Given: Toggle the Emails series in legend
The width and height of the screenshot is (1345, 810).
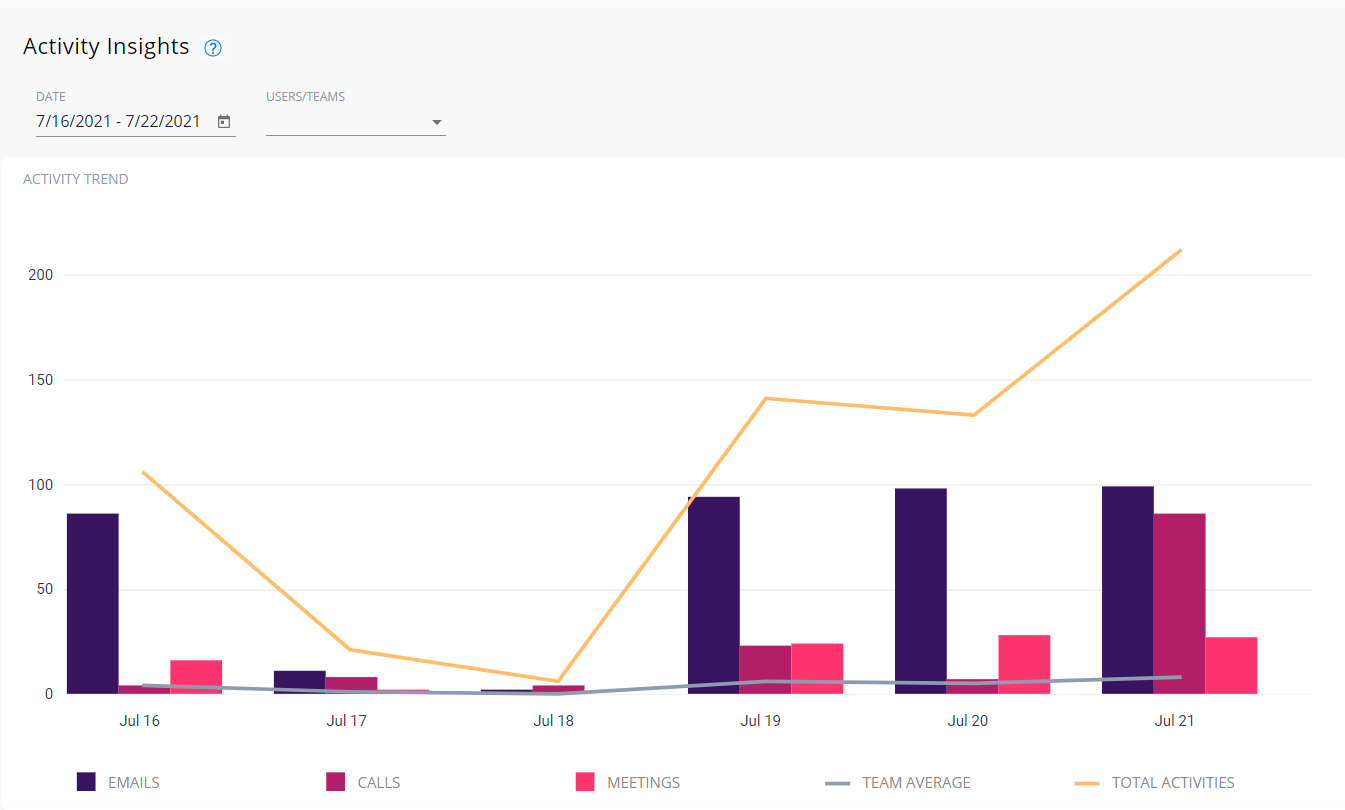Looking at the screenshot, I should [x=133, y=783].
